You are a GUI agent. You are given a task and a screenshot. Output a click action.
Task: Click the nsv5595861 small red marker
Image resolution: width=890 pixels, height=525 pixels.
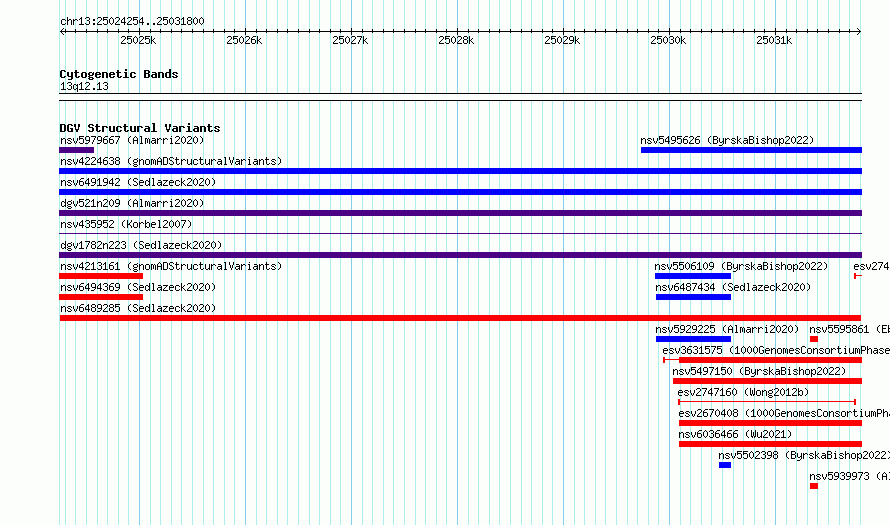(814, 339)
